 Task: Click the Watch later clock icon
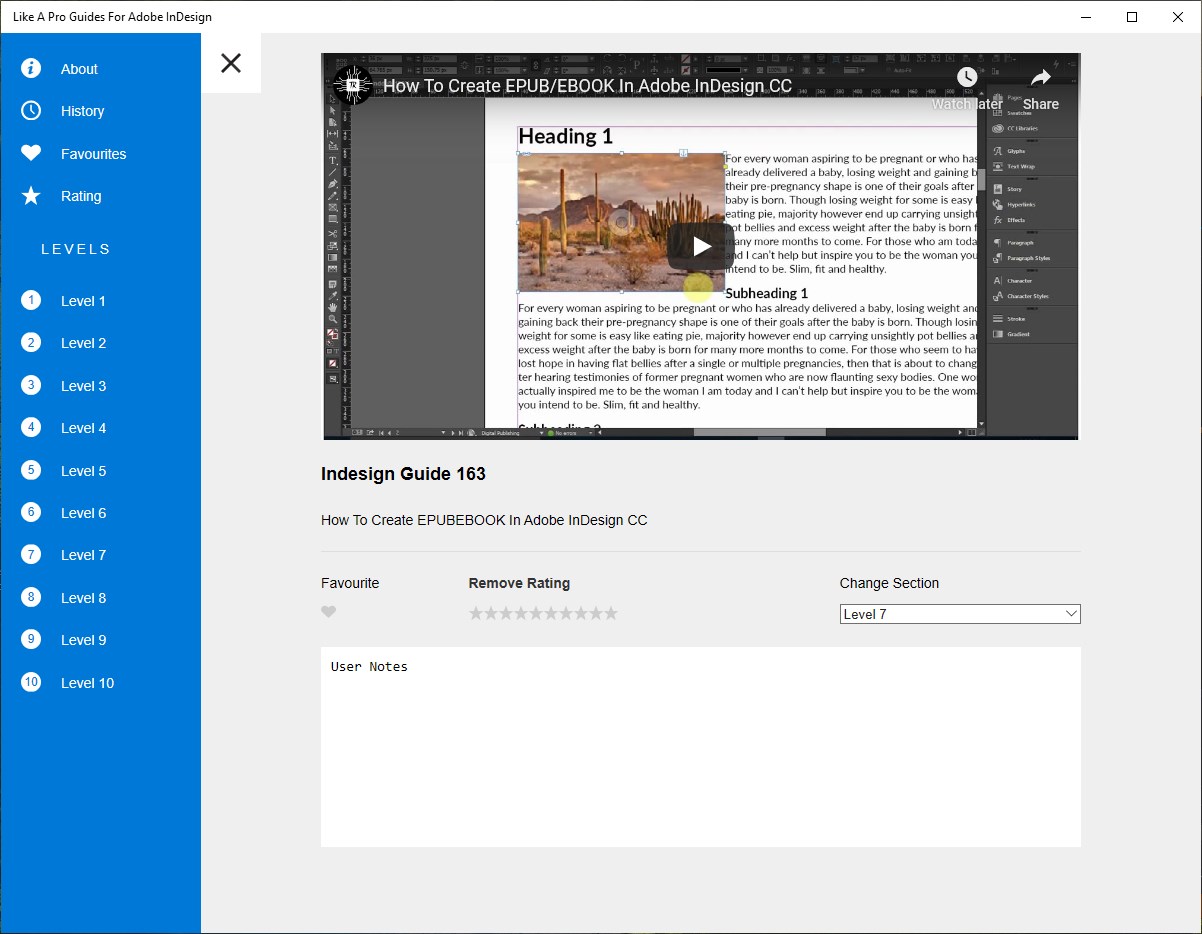pyautogui.click(x=967, y=77)
